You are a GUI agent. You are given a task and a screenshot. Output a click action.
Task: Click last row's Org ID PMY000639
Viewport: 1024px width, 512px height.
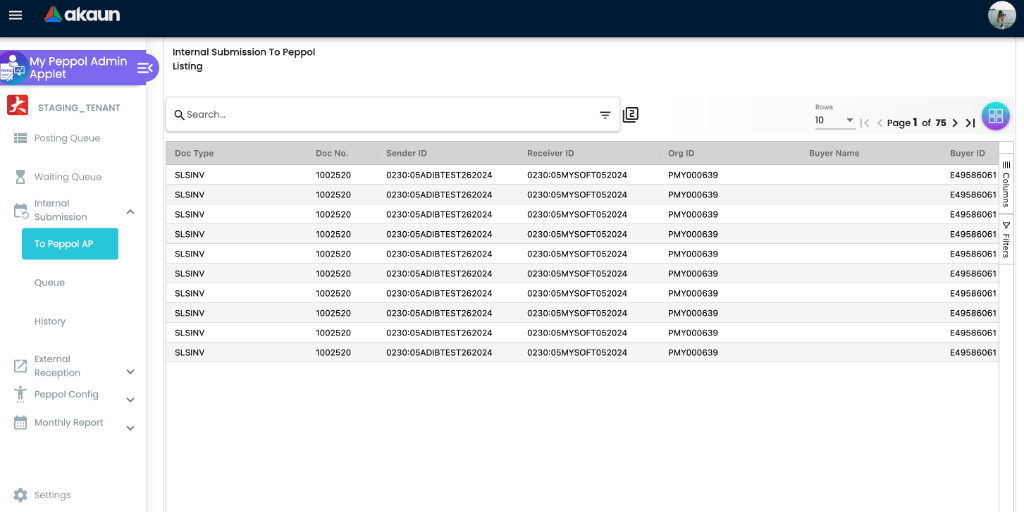pyautogui.click(x=693, y=353)
